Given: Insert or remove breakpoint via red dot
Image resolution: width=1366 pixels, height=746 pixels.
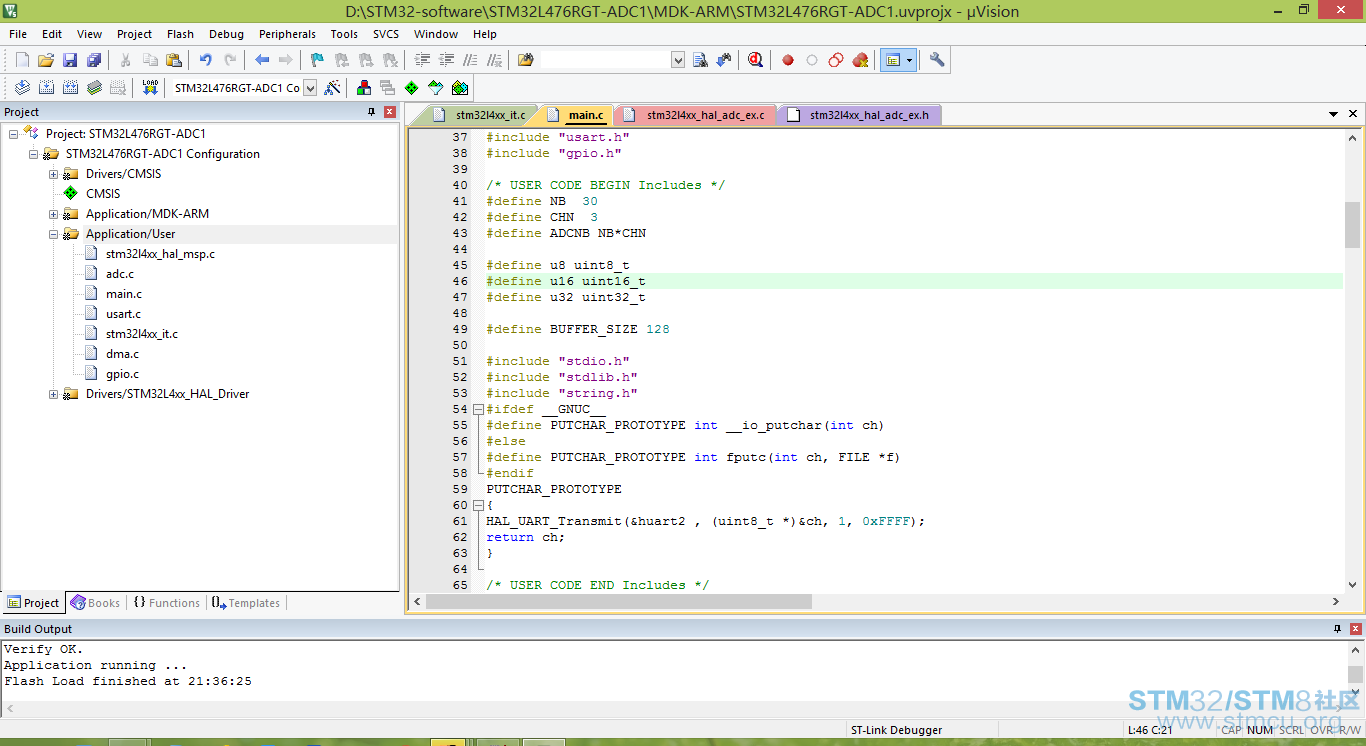Looking at the screenshot, I should coord(788,60).
